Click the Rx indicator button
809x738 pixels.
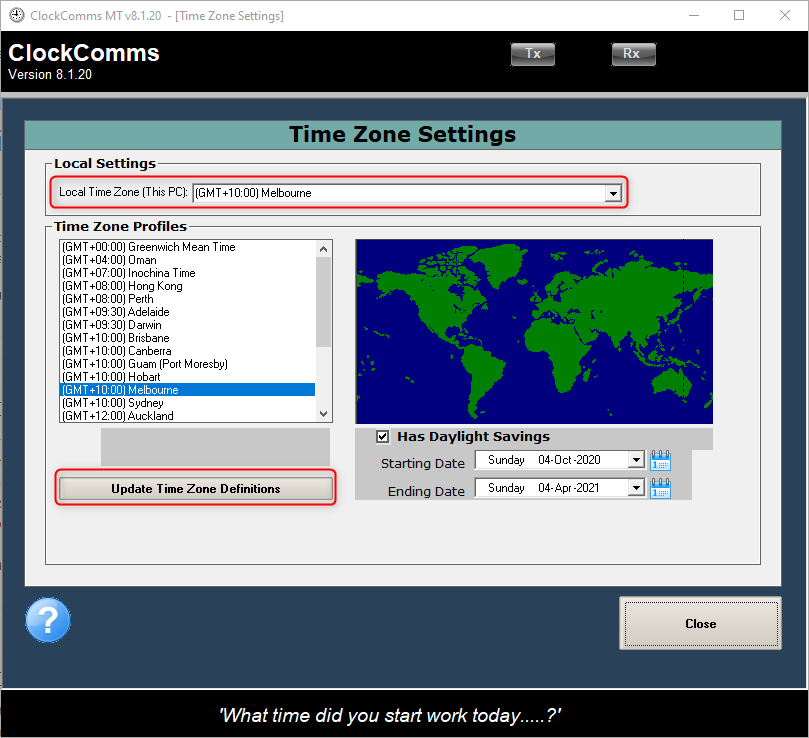634,54
